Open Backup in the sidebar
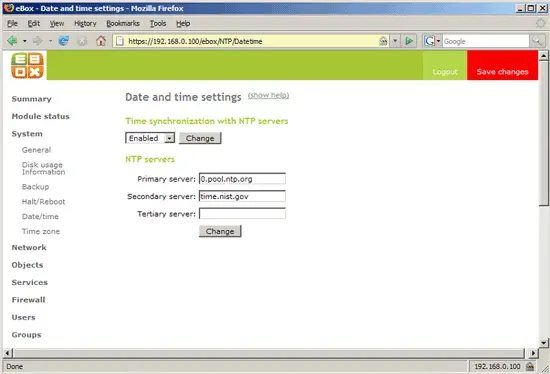 click(35, 187)
